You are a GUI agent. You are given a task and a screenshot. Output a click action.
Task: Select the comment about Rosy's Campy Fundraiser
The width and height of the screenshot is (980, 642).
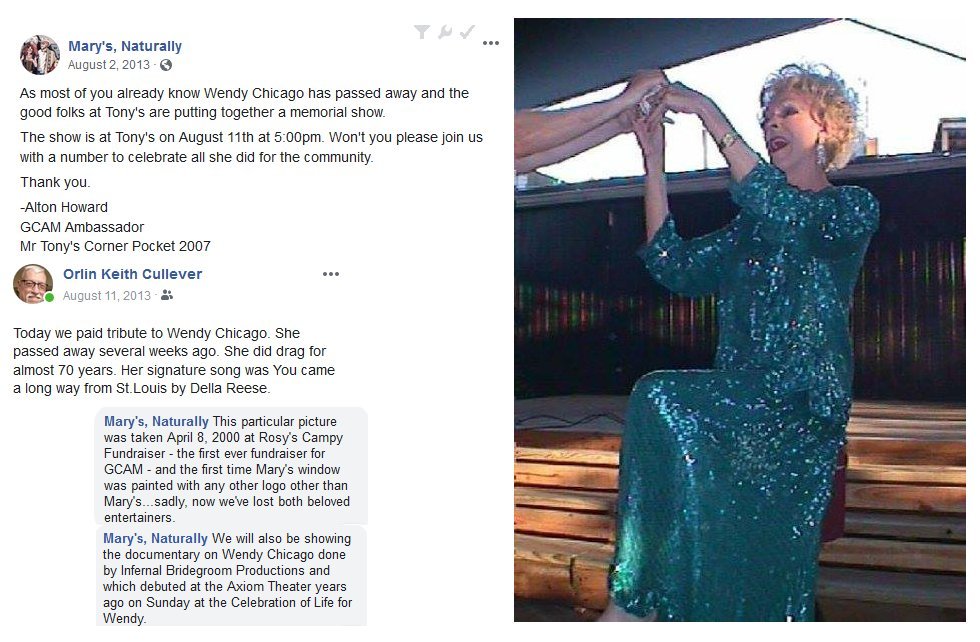coord(231,466)
